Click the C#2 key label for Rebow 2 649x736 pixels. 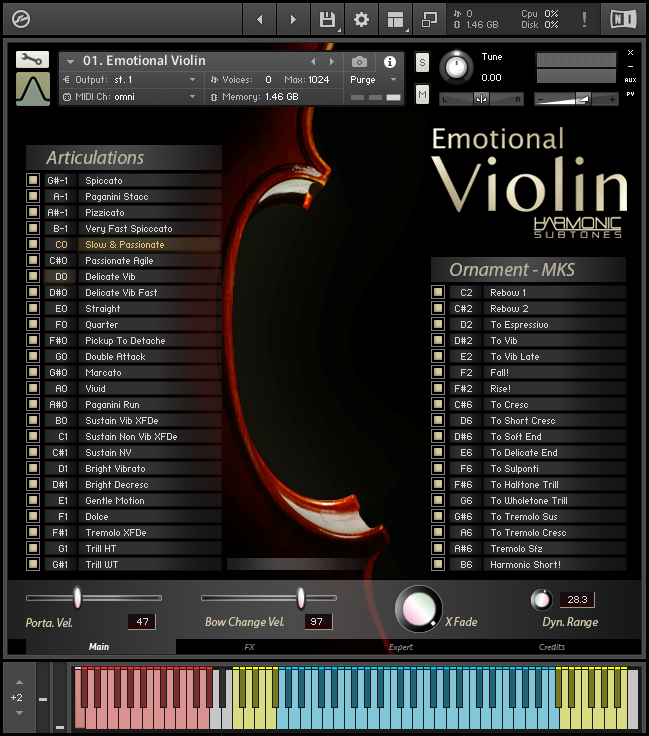click(464, 308)
